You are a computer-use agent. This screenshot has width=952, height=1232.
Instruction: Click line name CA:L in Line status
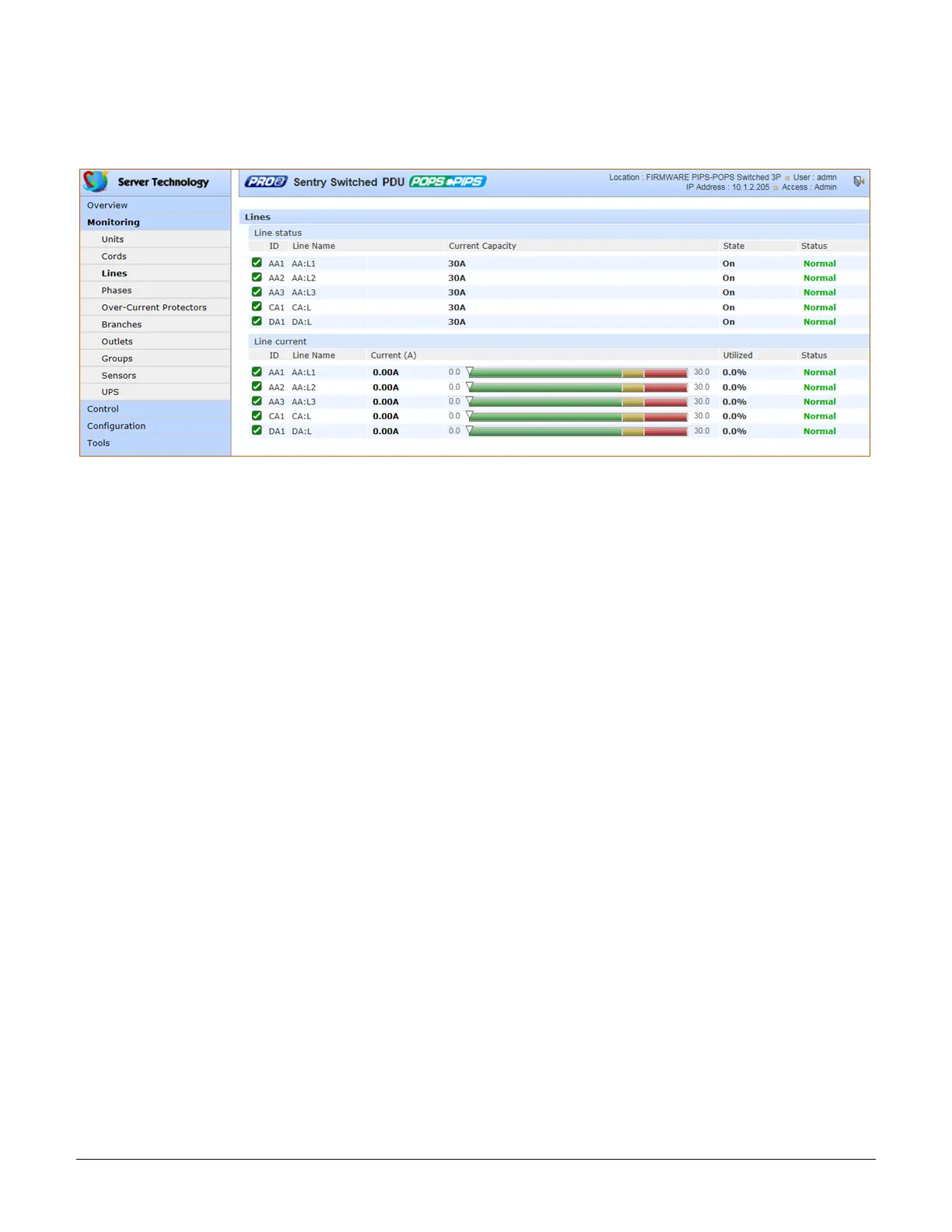301,308
